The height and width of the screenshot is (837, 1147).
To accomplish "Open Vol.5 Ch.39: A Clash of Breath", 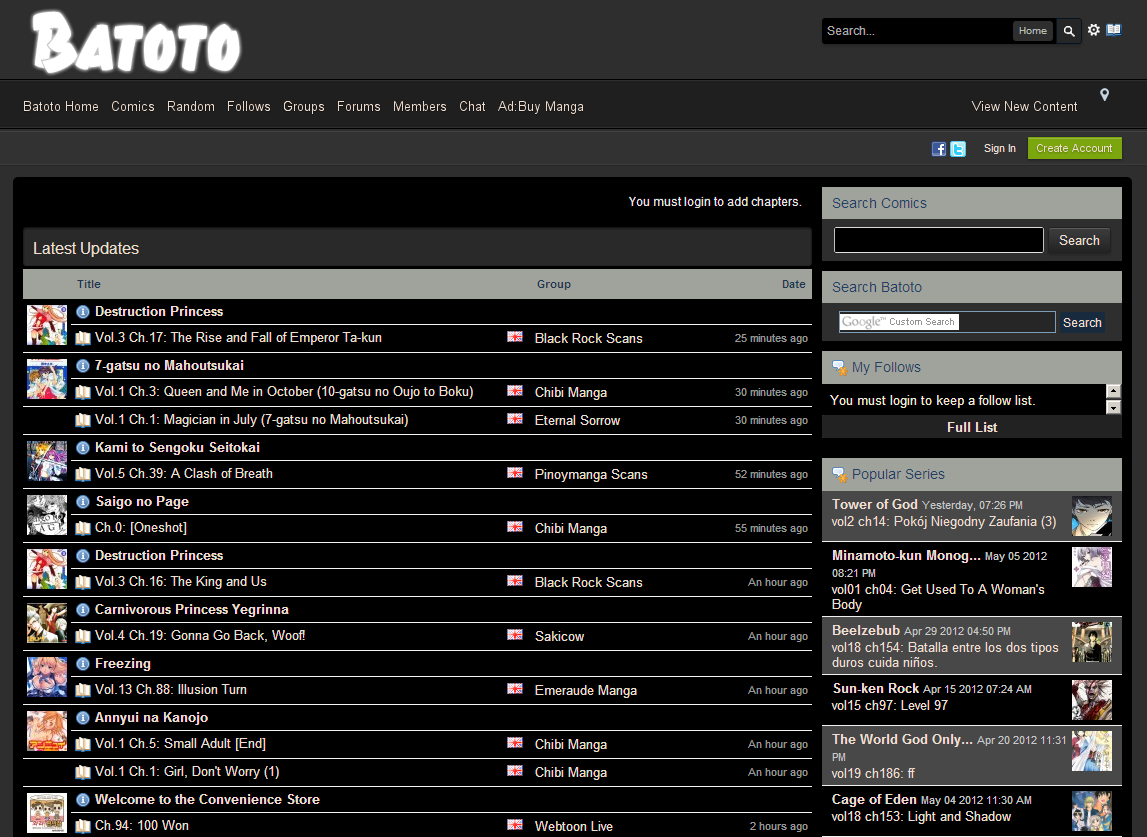I will (x=184, y=474).
